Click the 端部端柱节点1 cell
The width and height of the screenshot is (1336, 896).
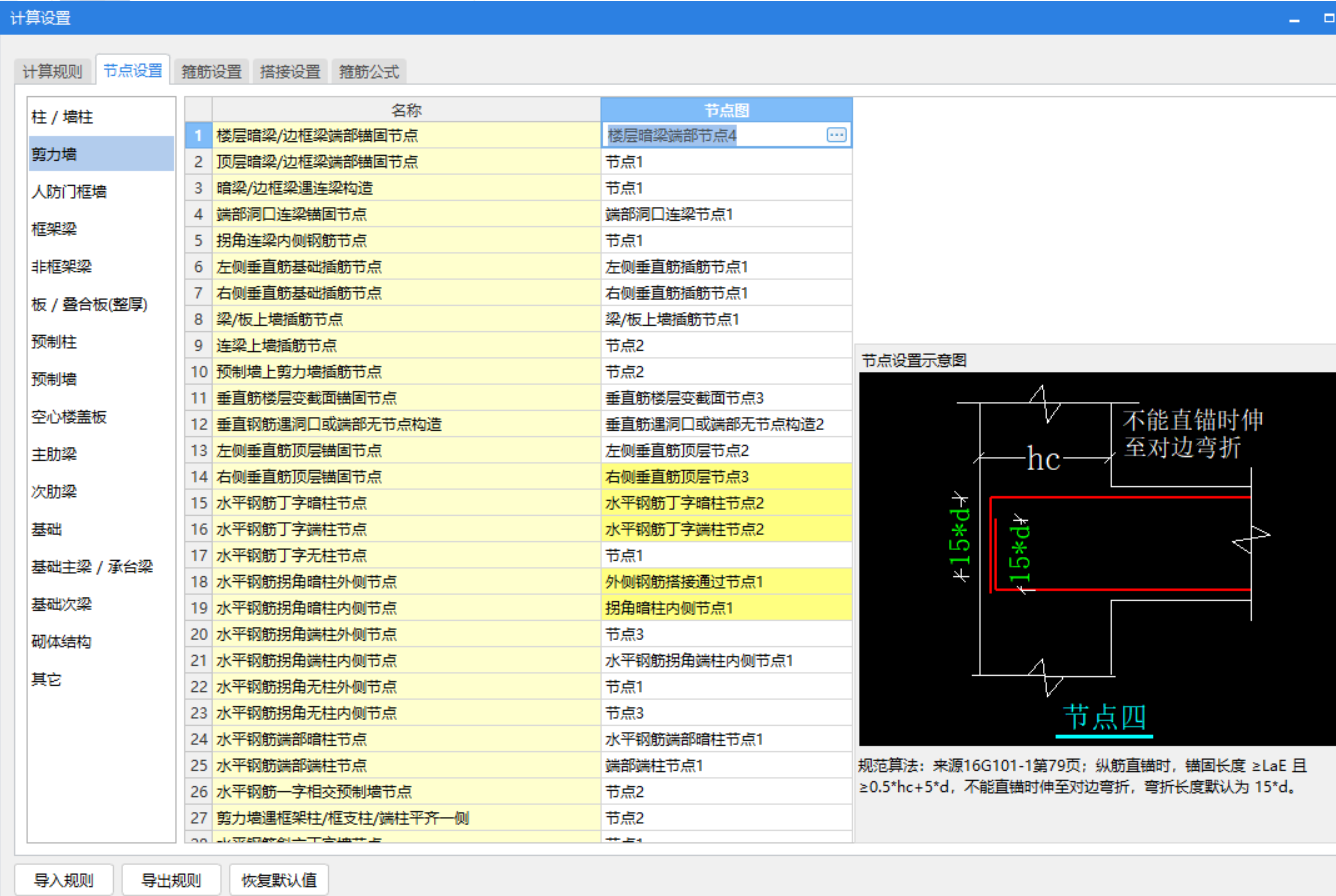[x=727, y=766]
